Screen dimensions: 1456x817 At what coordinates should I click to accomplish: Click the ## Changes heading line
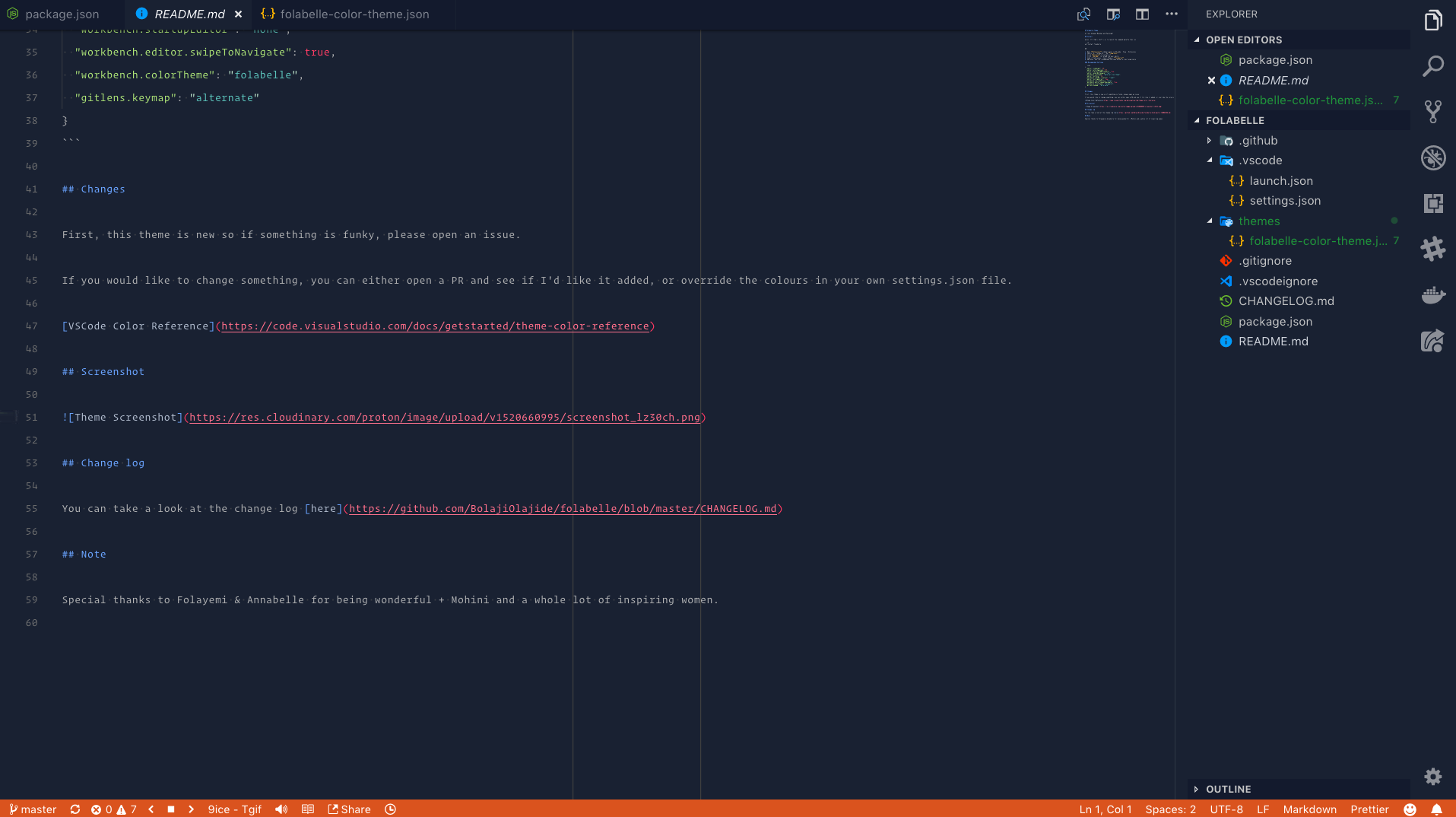coord(94,189)
